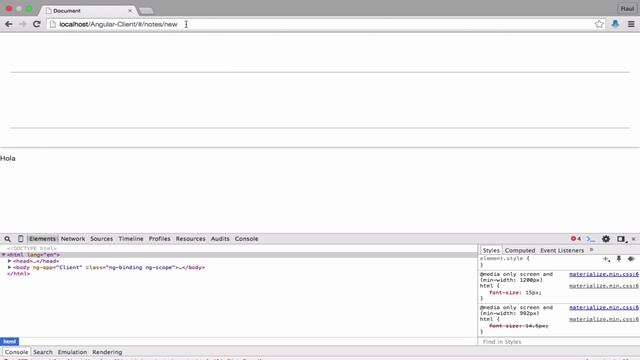
Task: Click the Find in Styles field
Action: [558, 342]
